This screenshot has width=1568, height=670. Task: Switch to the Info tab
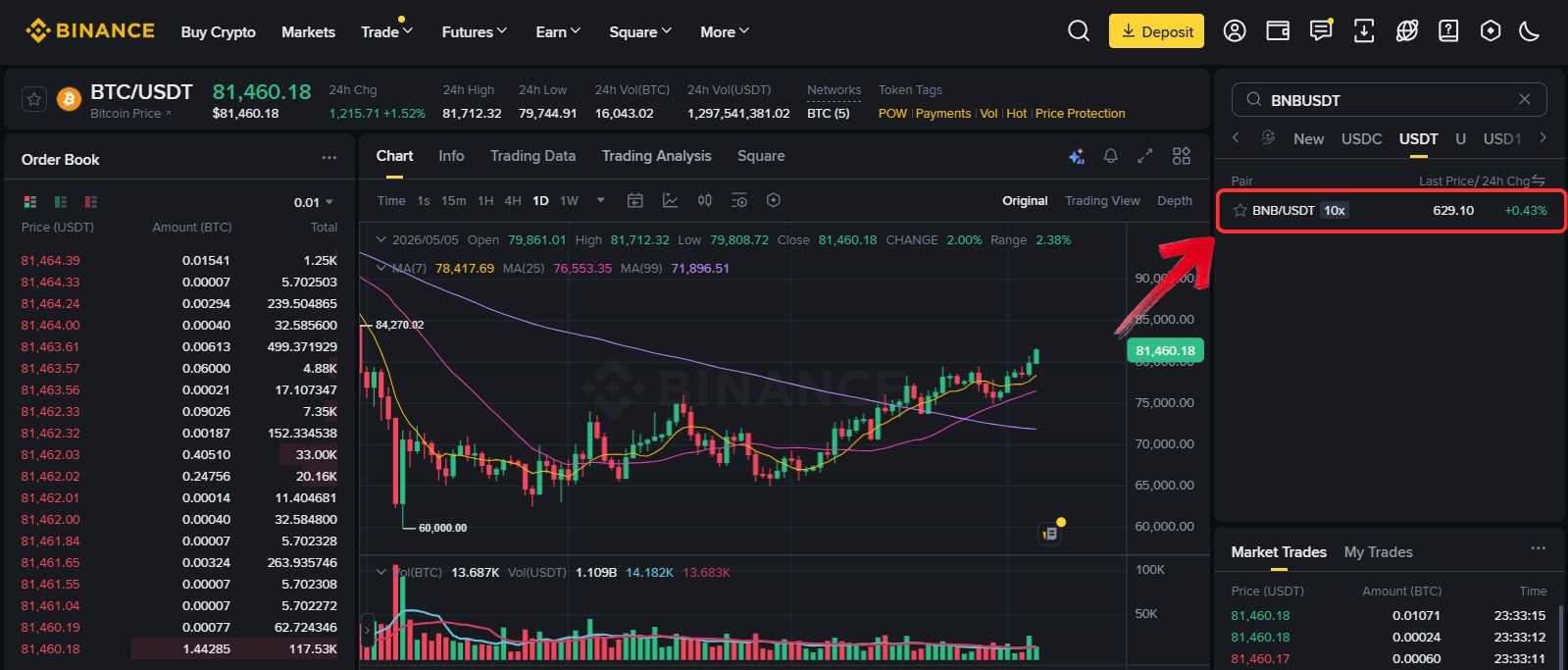click(451, 156)
